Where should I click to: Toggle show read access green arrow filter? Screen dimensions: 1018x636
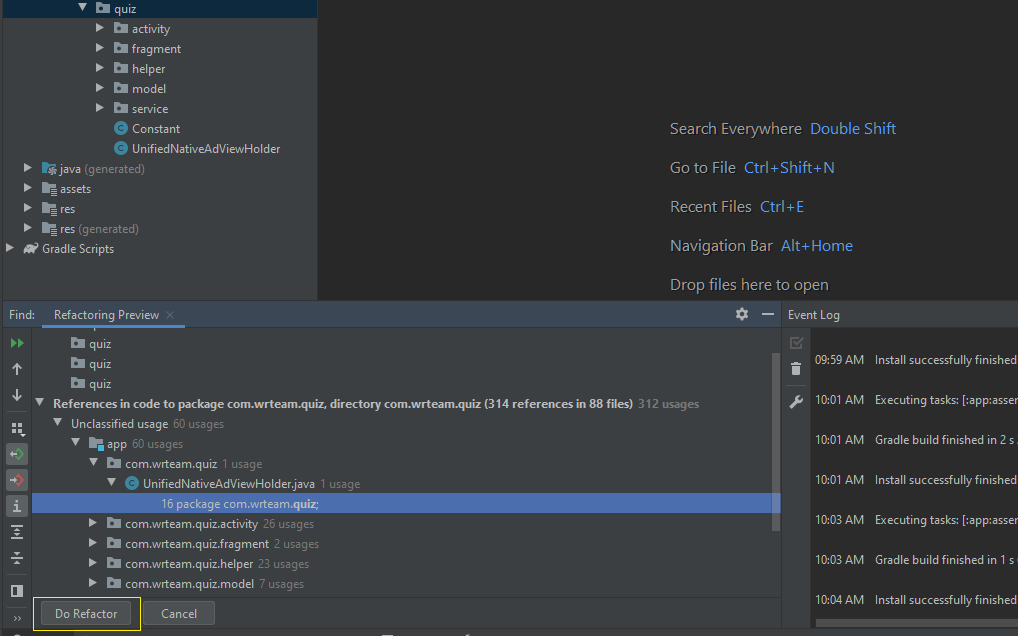17,454
